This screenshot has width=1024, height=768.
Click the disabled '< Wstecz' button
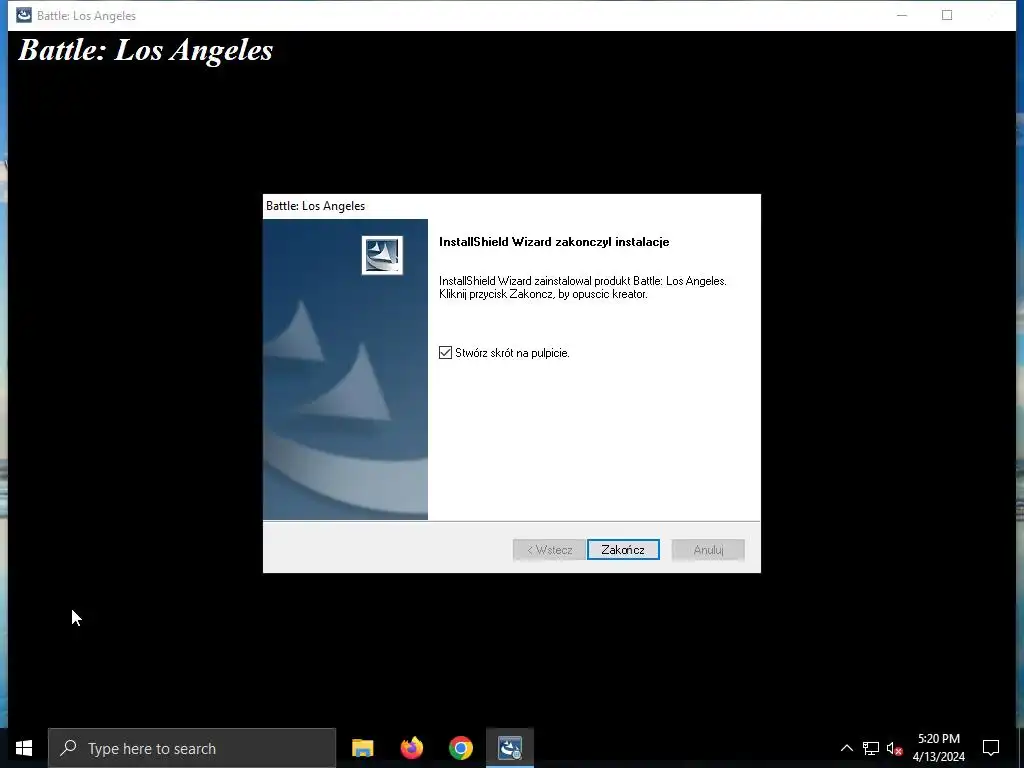tap(549, 550)
